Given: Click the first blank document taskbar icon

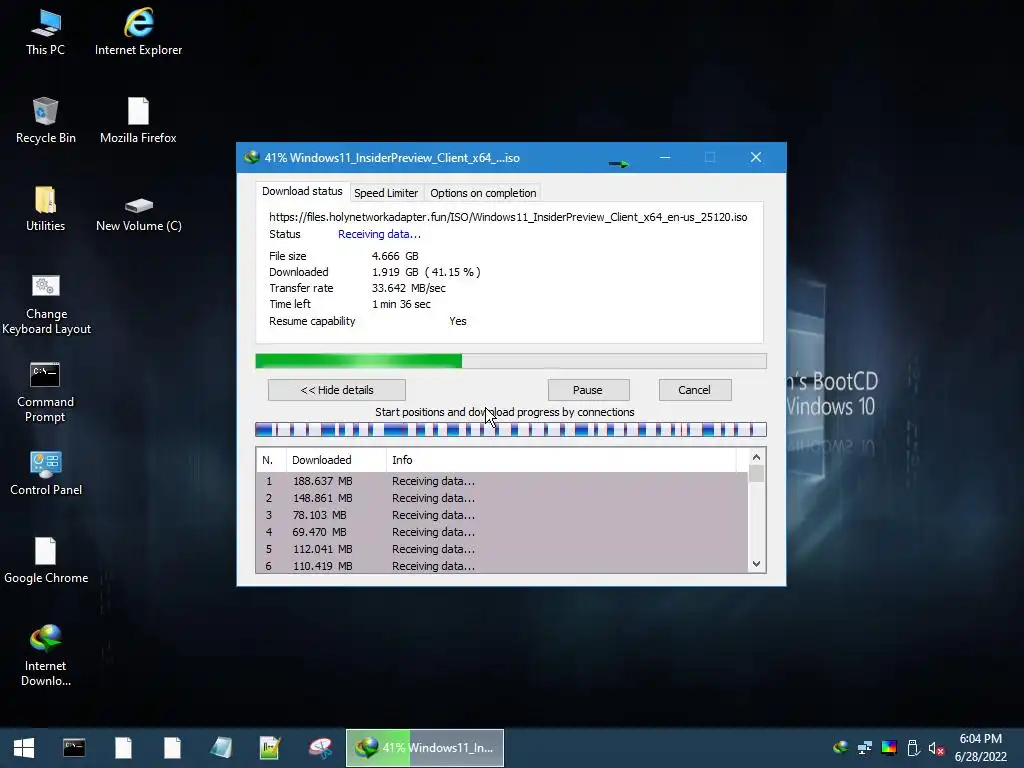Looking at the screenshot, I should [x=123, y=748].
